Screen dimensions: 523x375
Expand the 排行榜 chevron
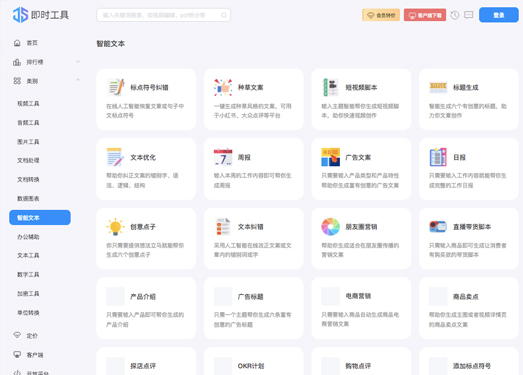[78, 62]
